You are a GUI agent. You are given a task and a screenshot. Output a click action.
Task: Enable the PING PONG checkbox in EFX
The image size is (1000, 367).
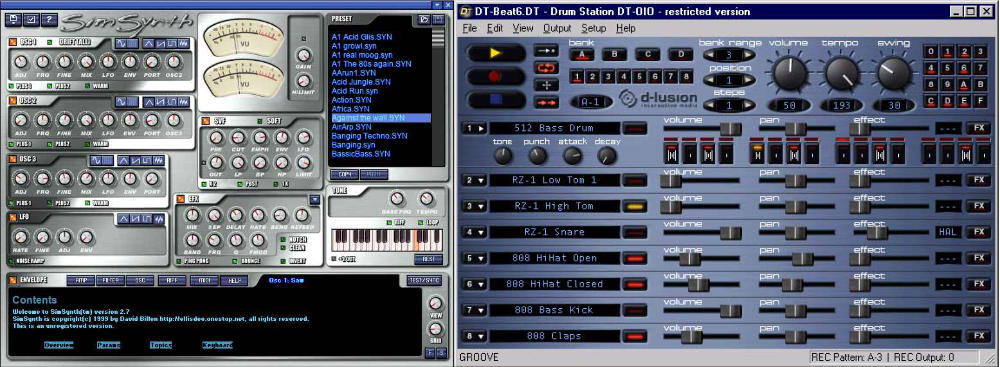coord(180,260)
